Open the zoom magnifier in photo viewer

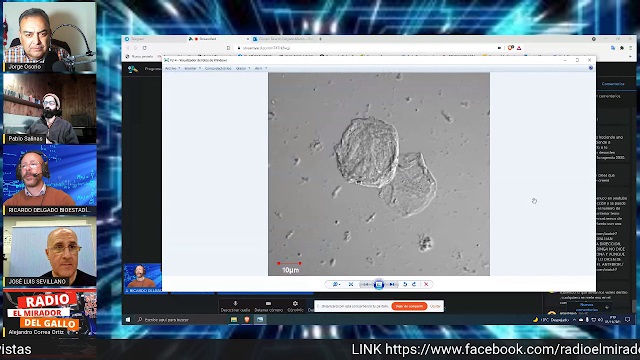tap(336, 284)
